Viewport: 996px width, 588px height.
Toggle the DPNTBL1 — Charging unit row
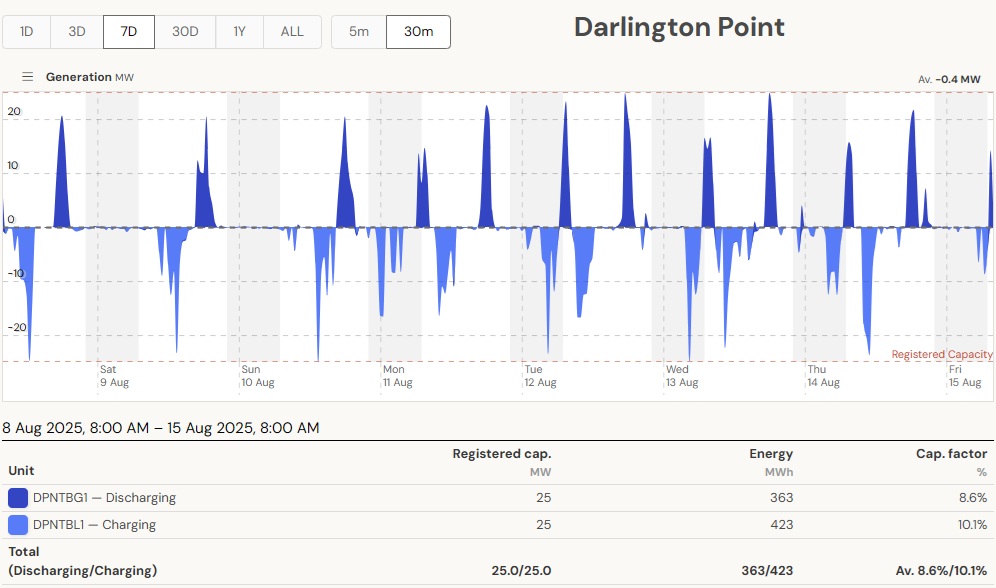(94, 525)
